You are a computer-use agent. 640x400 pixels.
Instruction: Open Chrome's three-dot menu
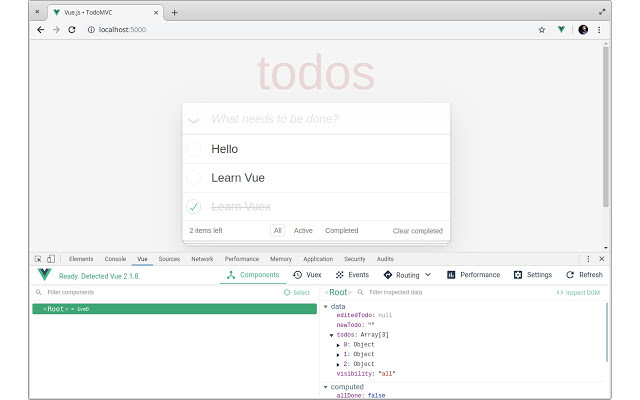coord(599,29)
